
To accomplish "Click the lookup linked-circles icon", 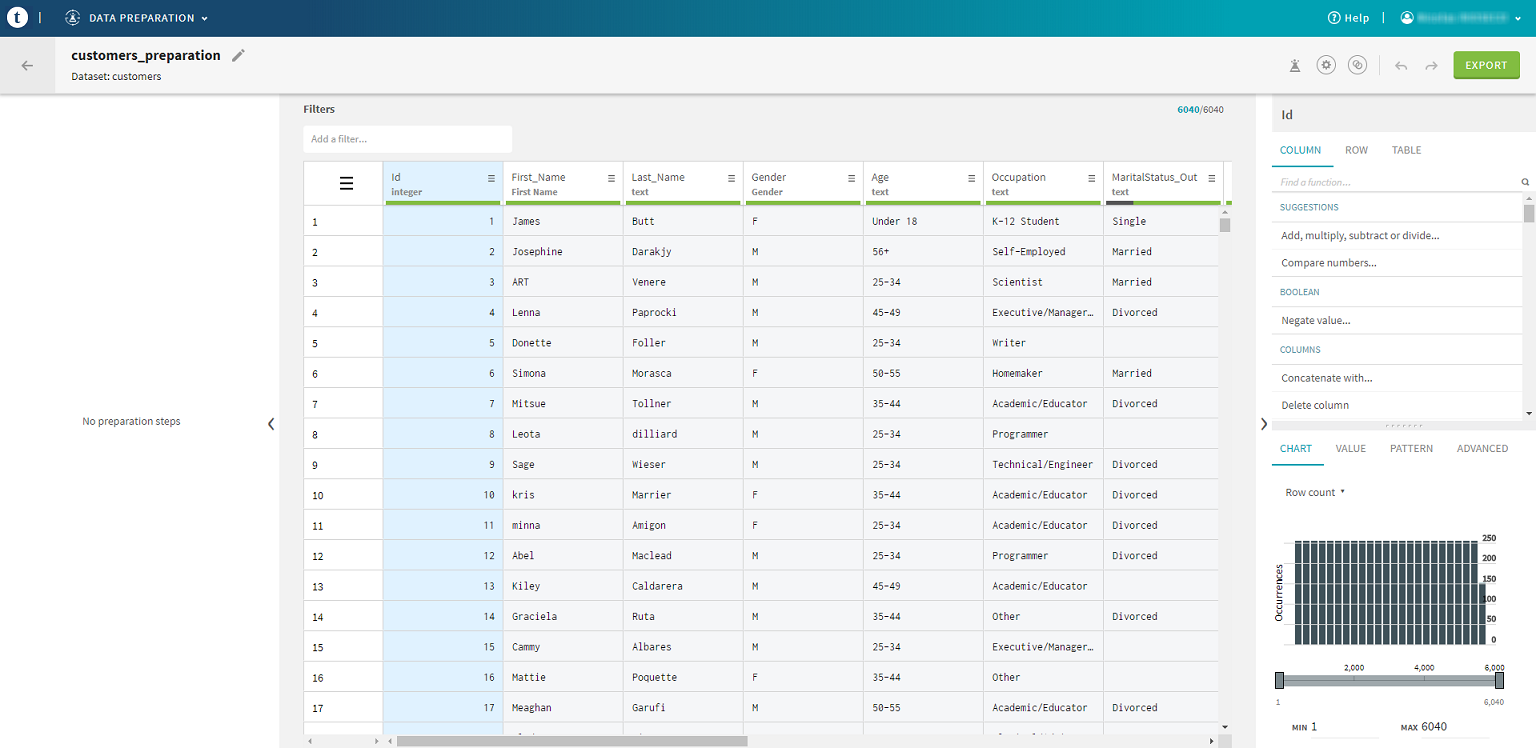I will (x=1357, y=65).
